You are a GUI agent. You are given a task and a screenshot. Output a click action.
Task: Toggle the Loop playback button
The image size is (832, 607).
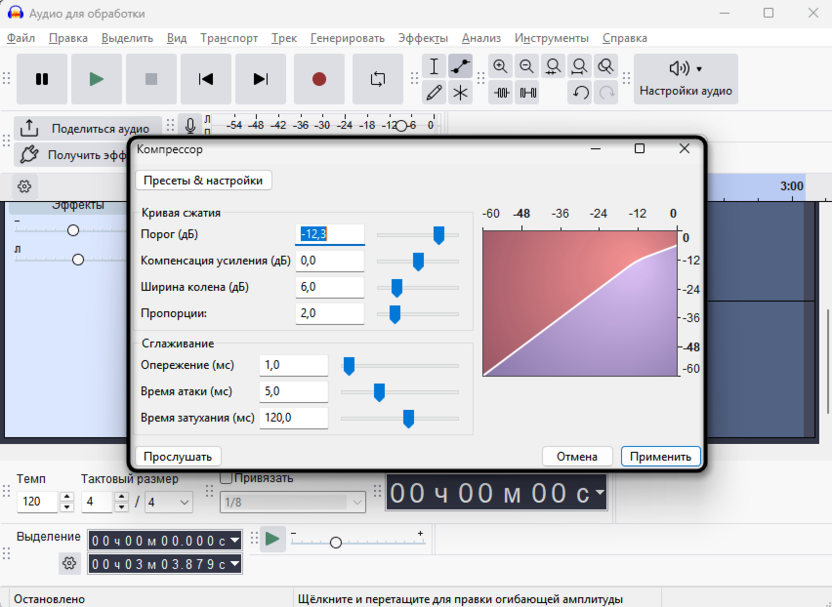pyautogui.click(x=378, y=79)
